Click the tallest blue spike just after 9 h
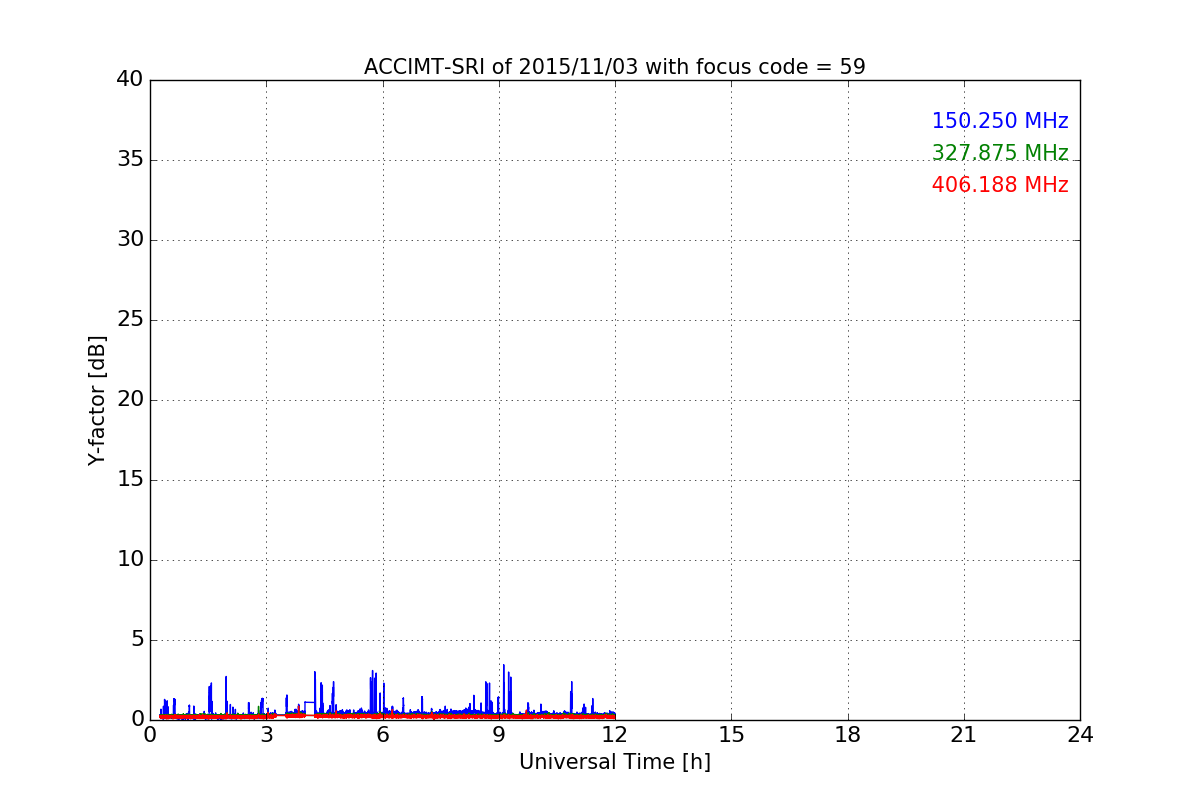The width and height of the screenshot is (1200, 800). pos(504,690)
